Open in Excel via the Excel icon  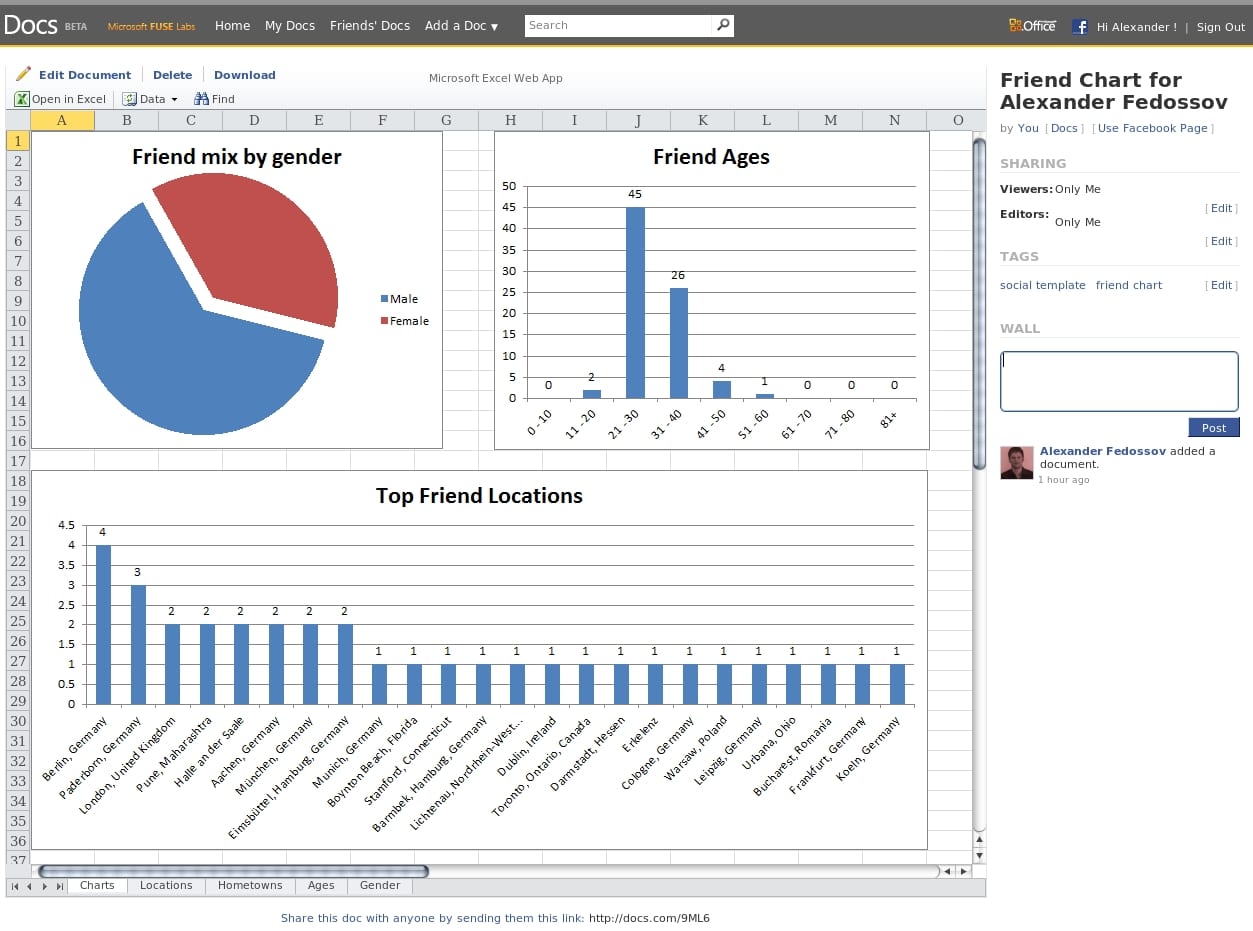22,99
